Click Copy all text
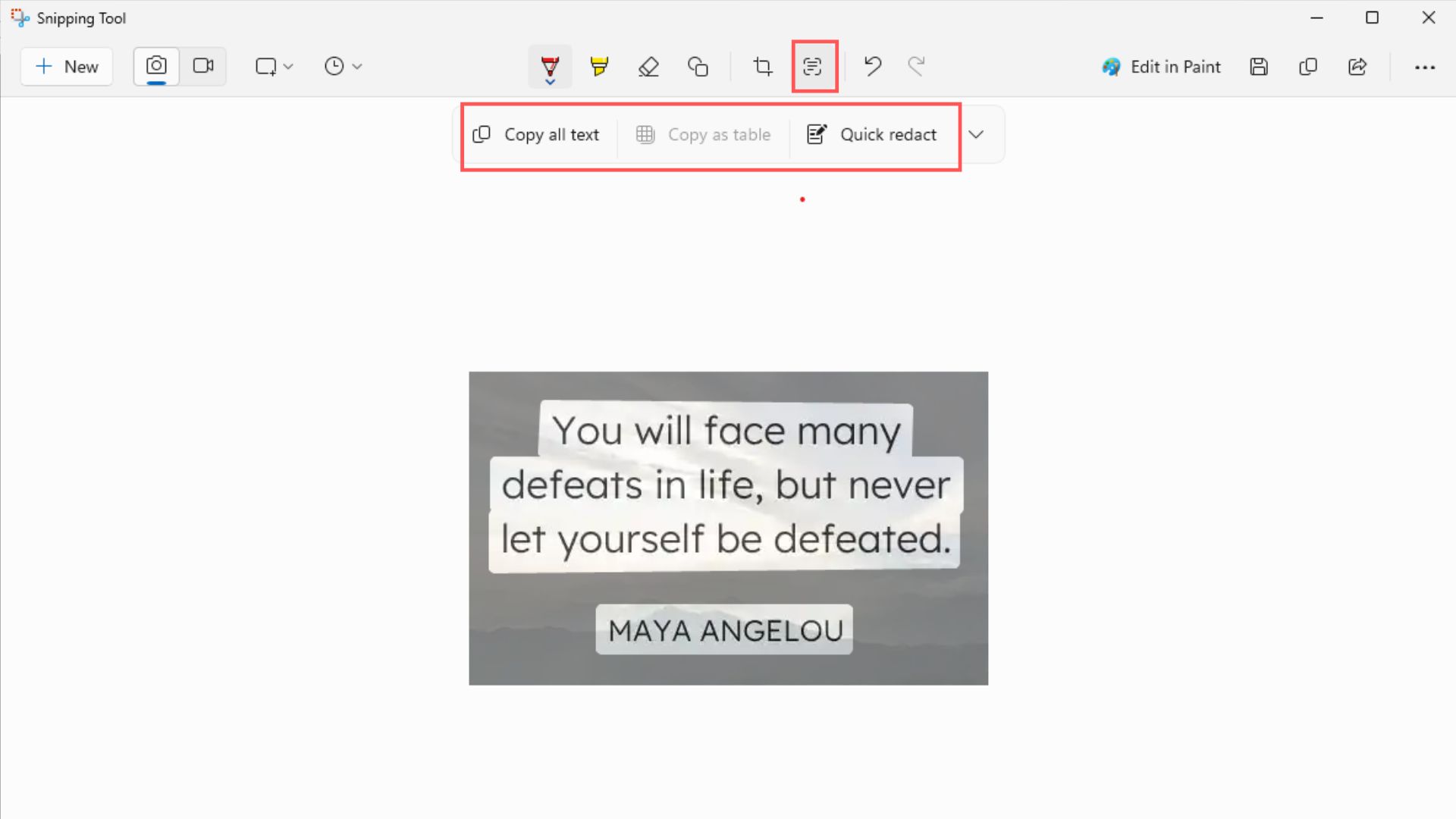The height and width of the screenshot is (819, 1456). [536, 135]
